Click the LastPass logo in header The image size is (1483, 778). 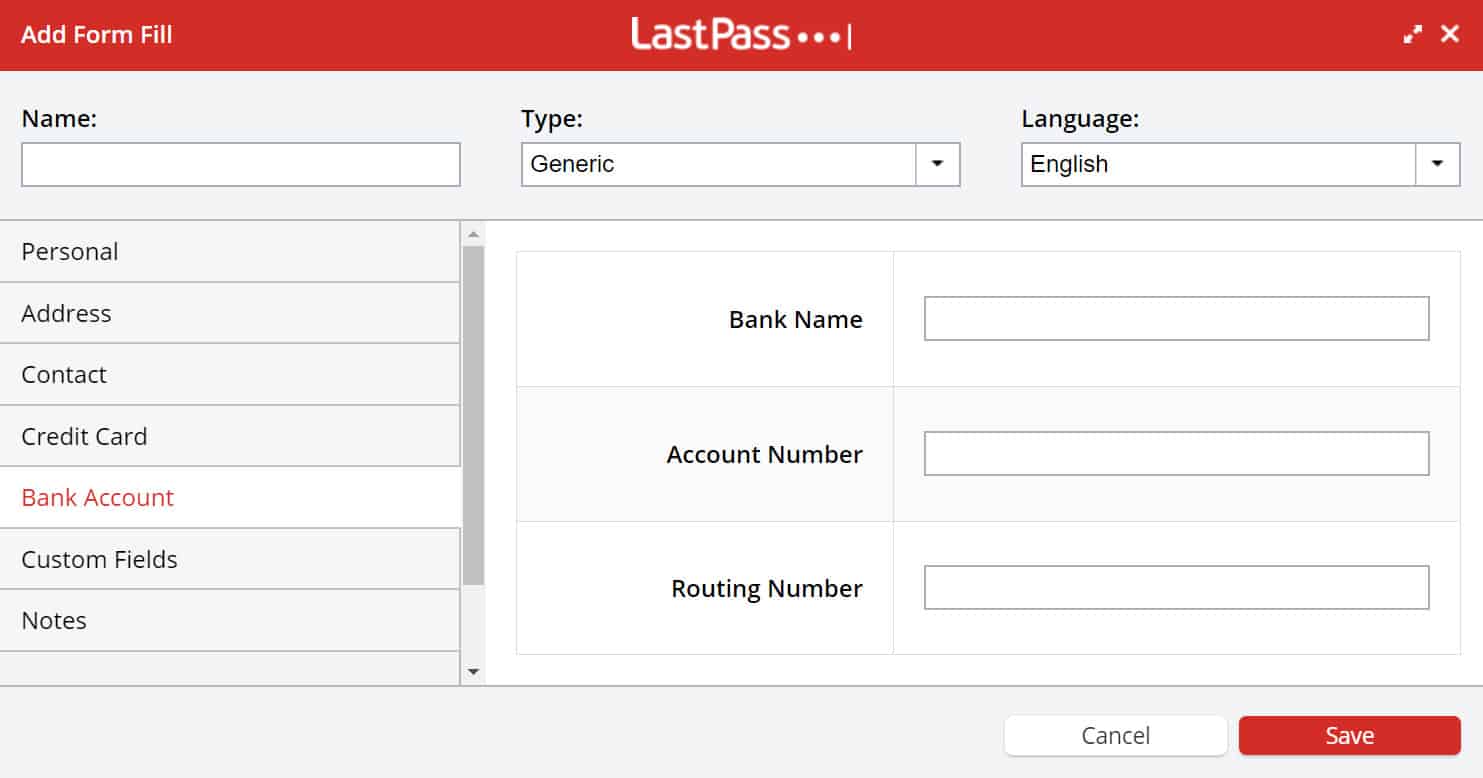[741, 35]
